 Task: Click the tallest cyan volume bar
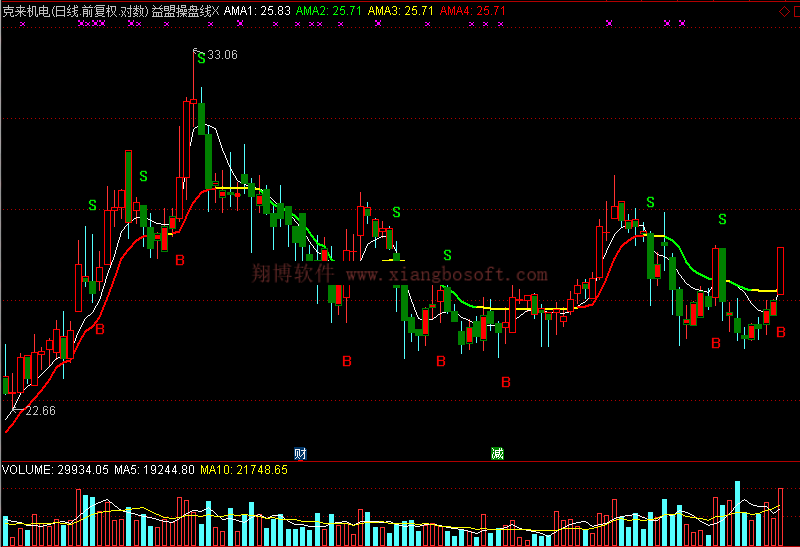click(x=737, y=513)
